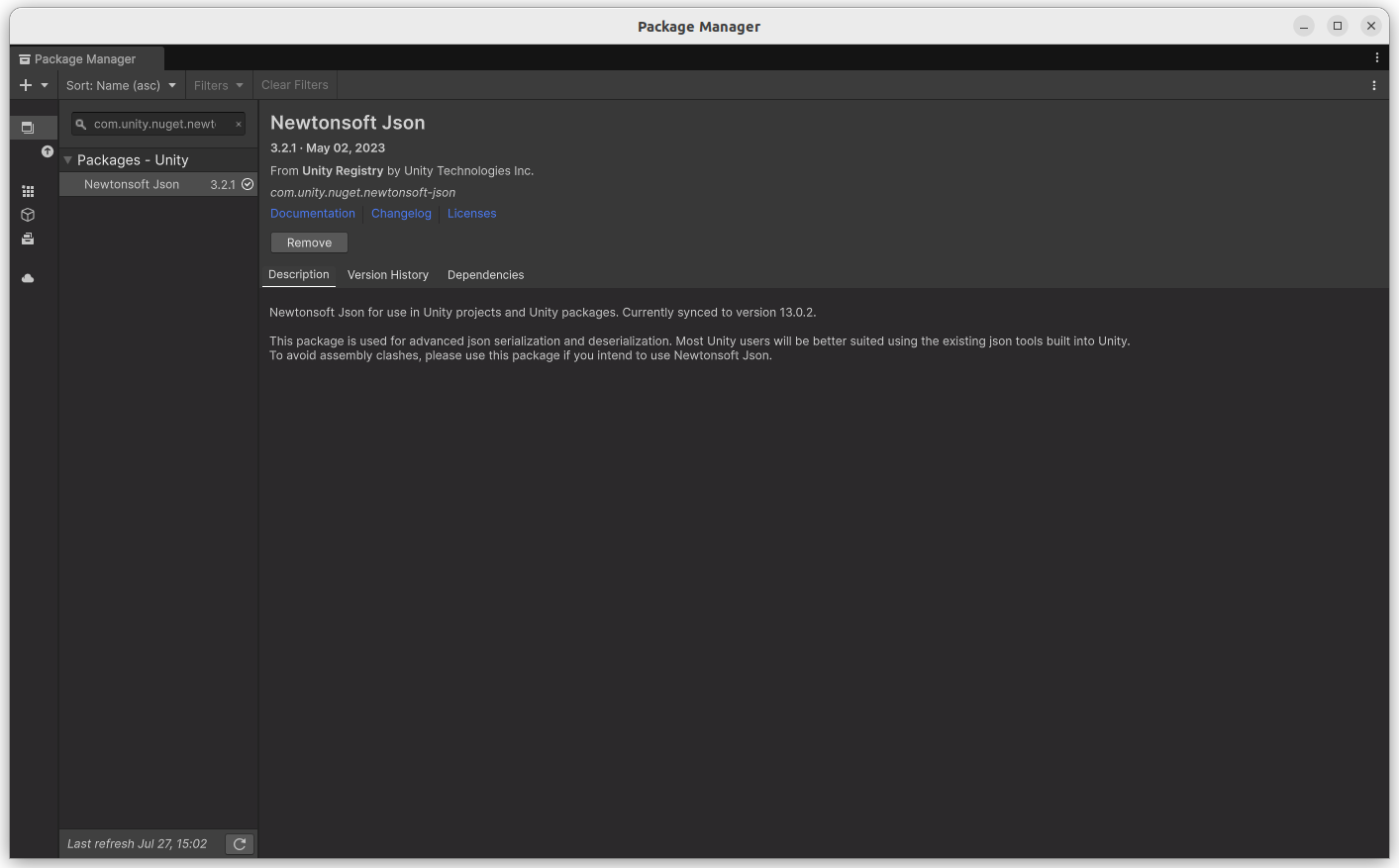Image resolution: width=1399 pixels, height=868 pixels.
Task: Open the Filters dropdown
Action: pyautogui.click(x=218, y=85)
